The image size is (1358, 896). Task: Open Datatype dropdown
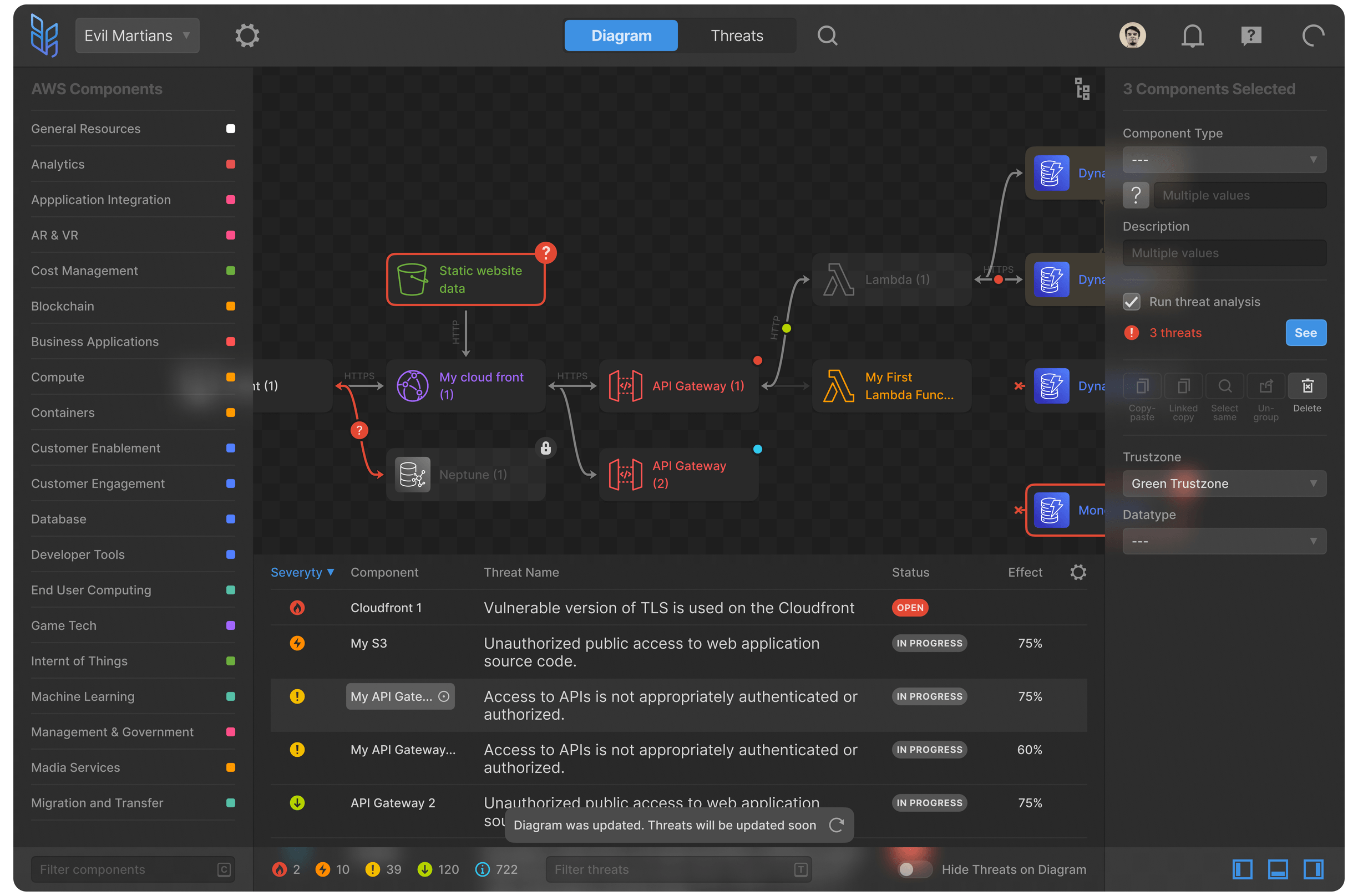(x=1224, y=541)
